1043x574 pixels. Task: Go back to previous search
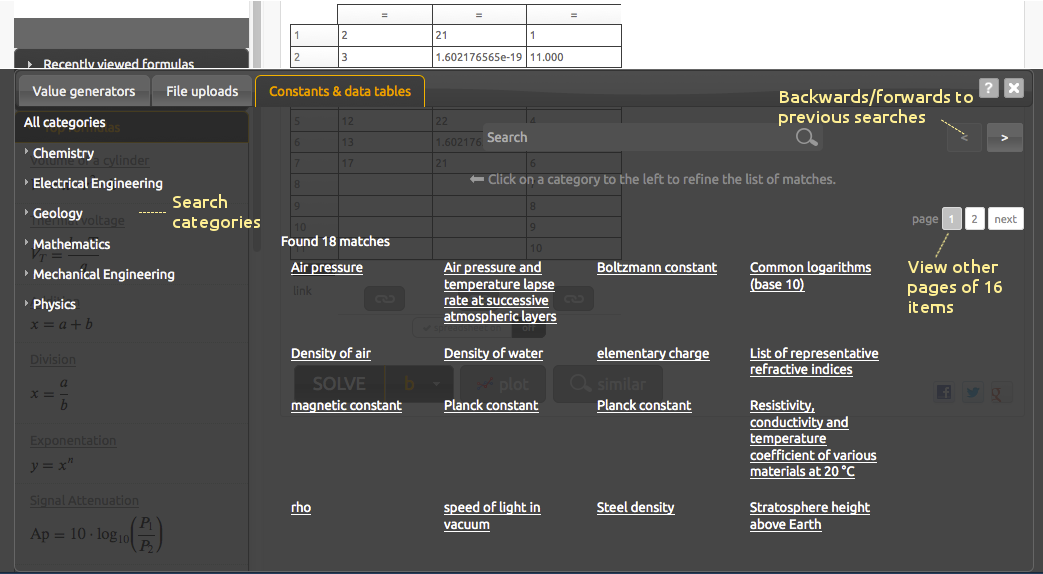965,138
